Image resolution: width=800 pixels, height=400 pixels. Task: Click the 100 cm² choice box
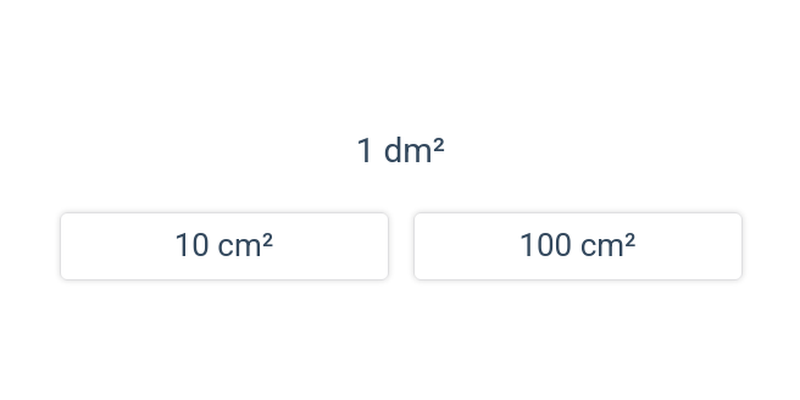click(578, 246)
